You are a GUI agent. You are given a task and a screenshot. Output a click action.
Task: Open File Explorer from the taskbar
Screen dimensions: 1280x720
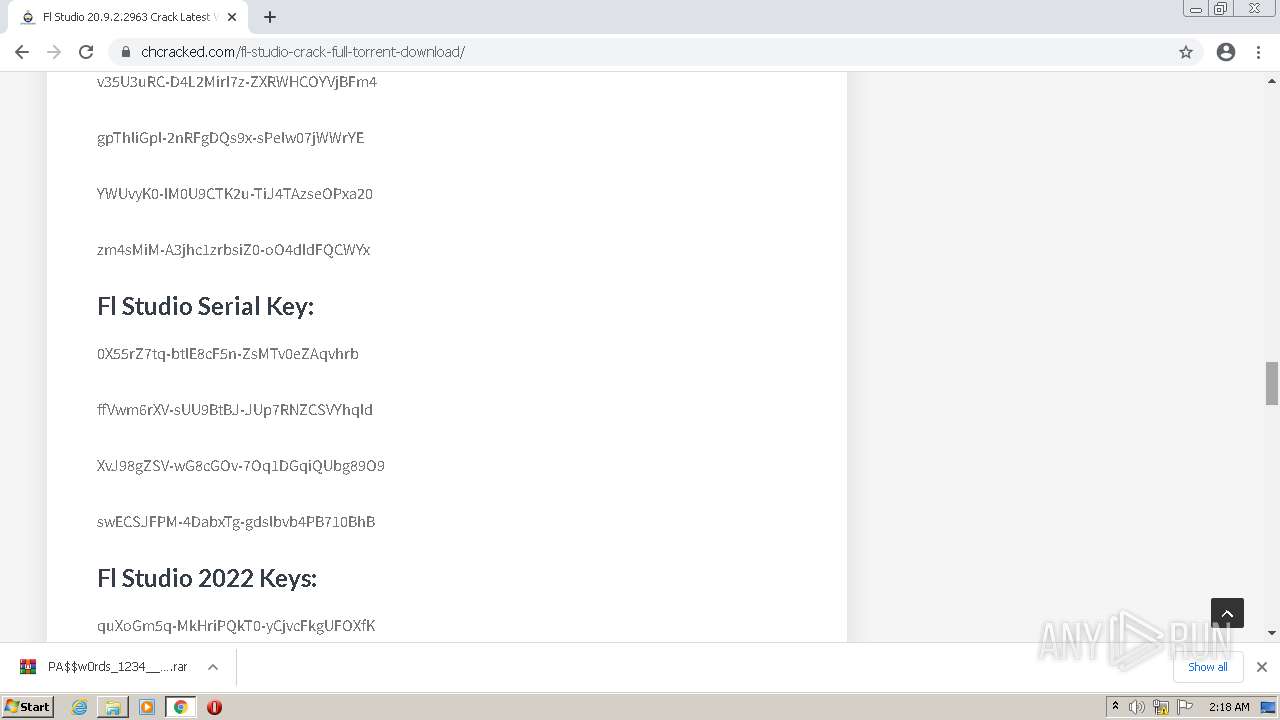click(x=113, y=707)
